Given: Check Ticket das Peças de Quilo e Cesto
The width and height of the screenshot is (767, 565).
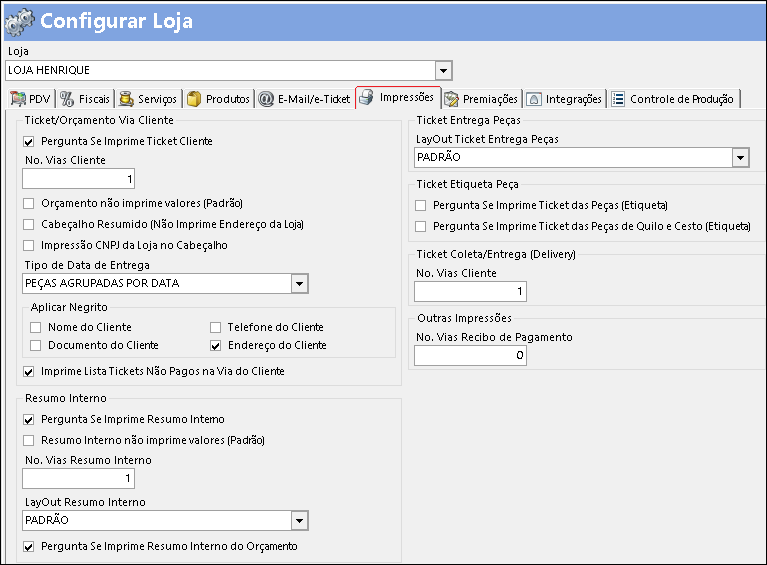Looking at the screenshot, I should (x=421, y=226).
